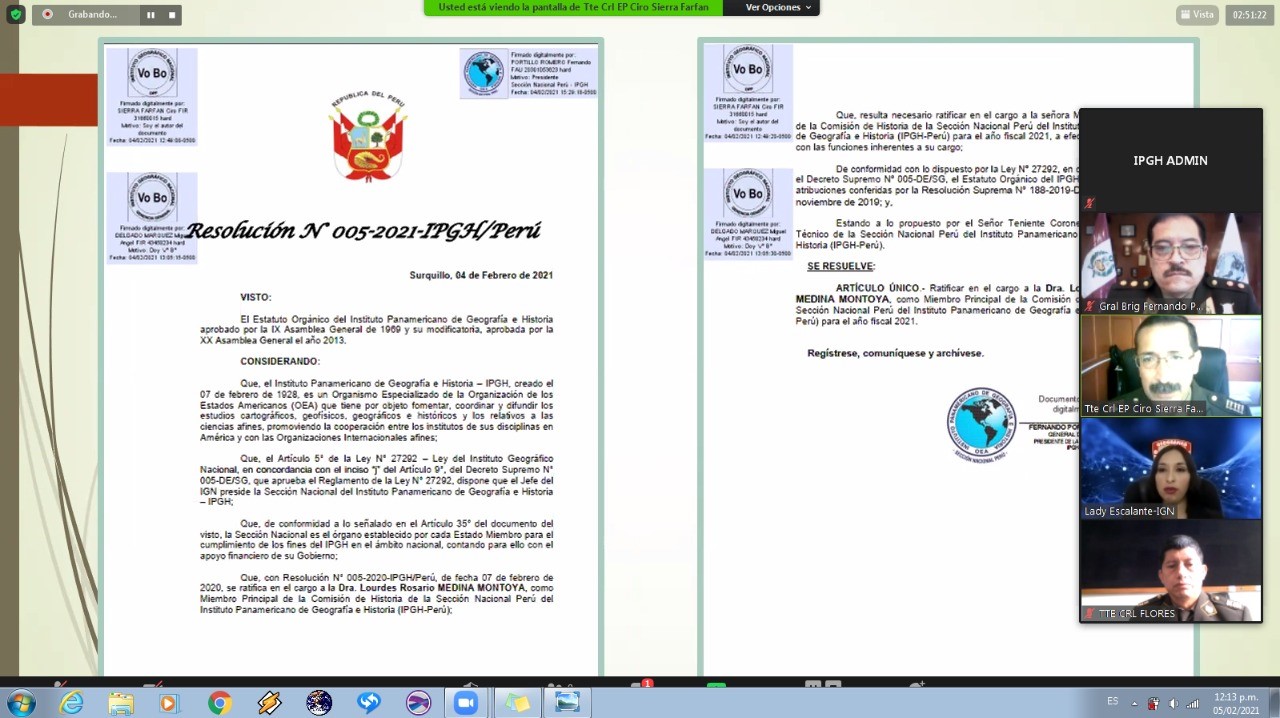1280x718 pixels.
Task: Open the Windows Start menu
Action: point(21,703)
